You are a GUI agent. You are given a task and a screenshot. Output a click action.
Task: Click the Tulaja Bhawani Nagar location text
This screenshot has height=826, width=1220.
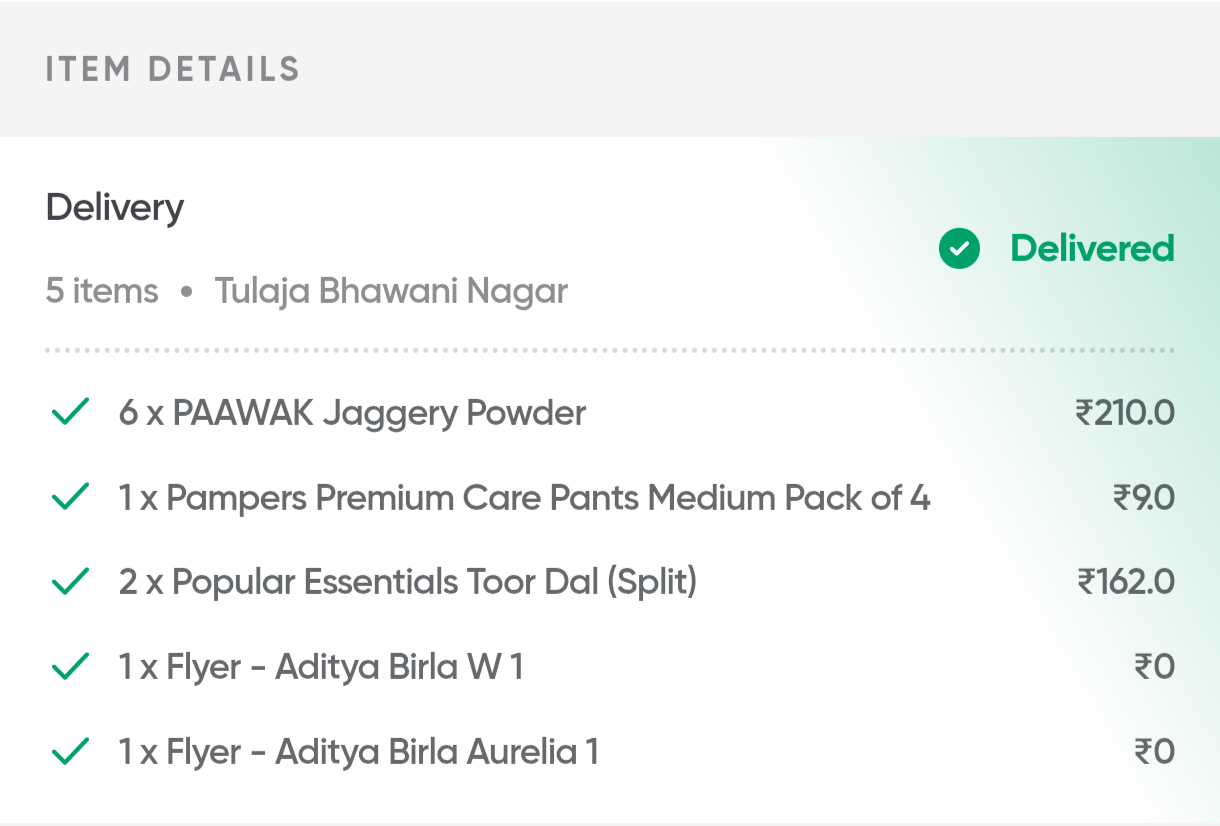tap(391, 292)
